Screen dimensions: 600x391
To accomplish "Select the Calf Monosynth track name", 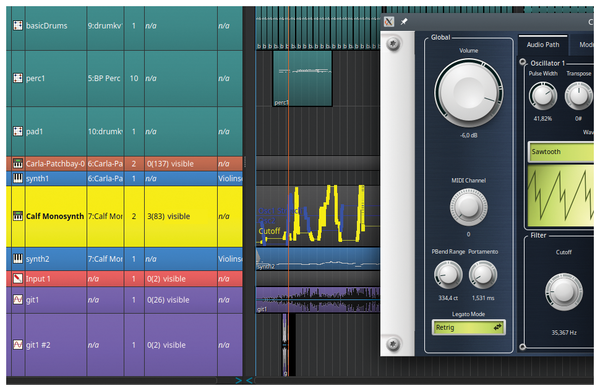I will tap(55, 216).
